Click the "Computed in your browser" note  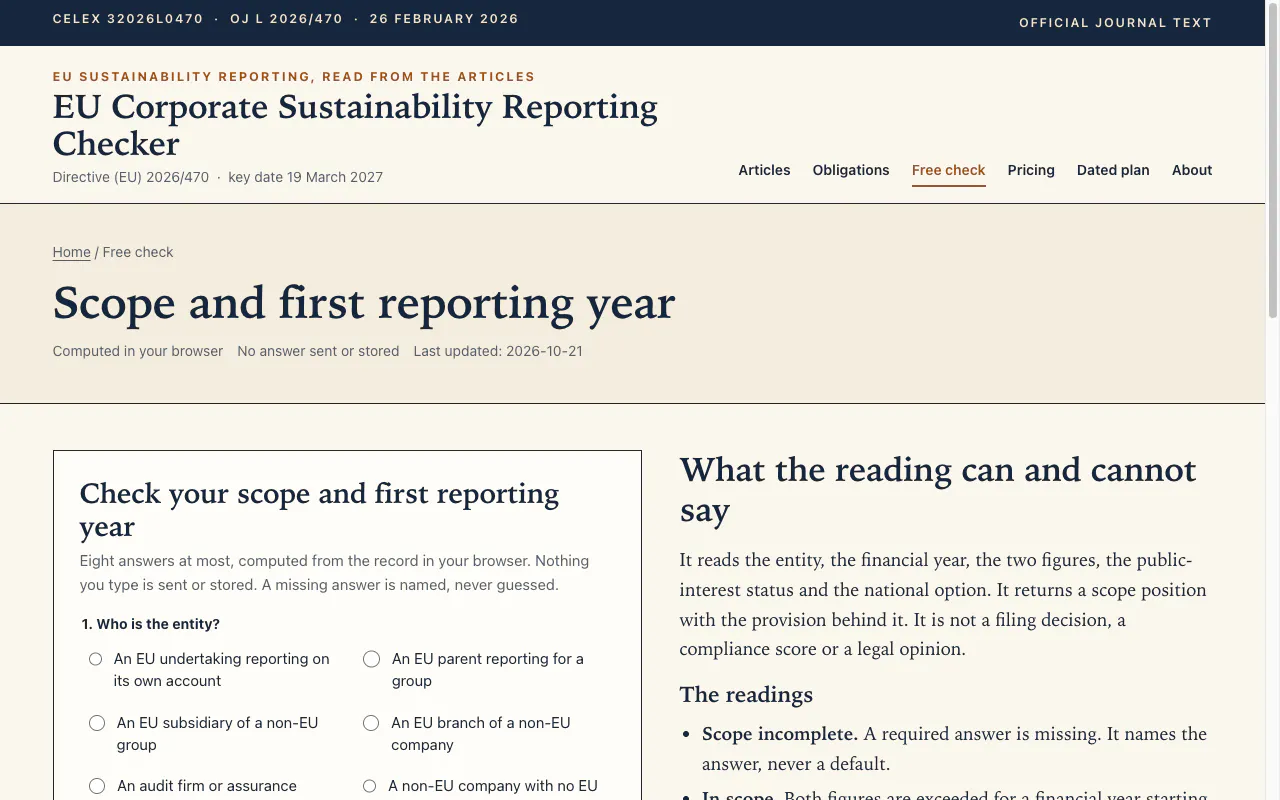(138, 351)
